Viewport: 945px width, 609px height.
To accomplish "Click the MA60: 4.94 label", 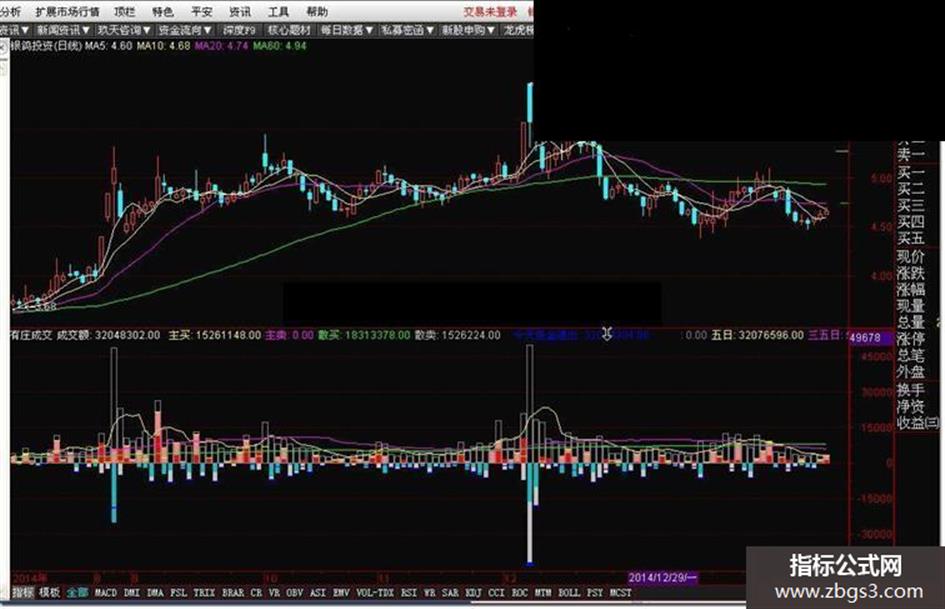I will [280, 46].
